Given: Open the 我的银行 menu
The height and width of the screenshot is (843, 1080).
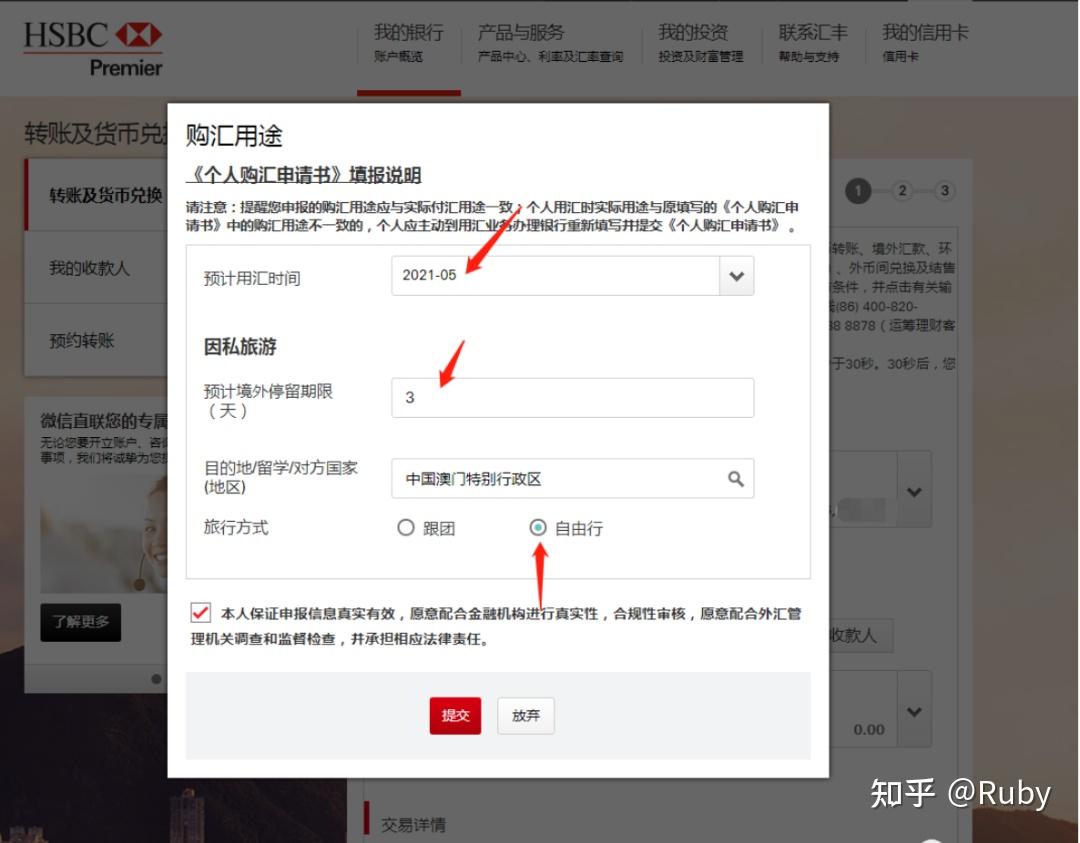Looking at the screenshot, I should 408,33.
